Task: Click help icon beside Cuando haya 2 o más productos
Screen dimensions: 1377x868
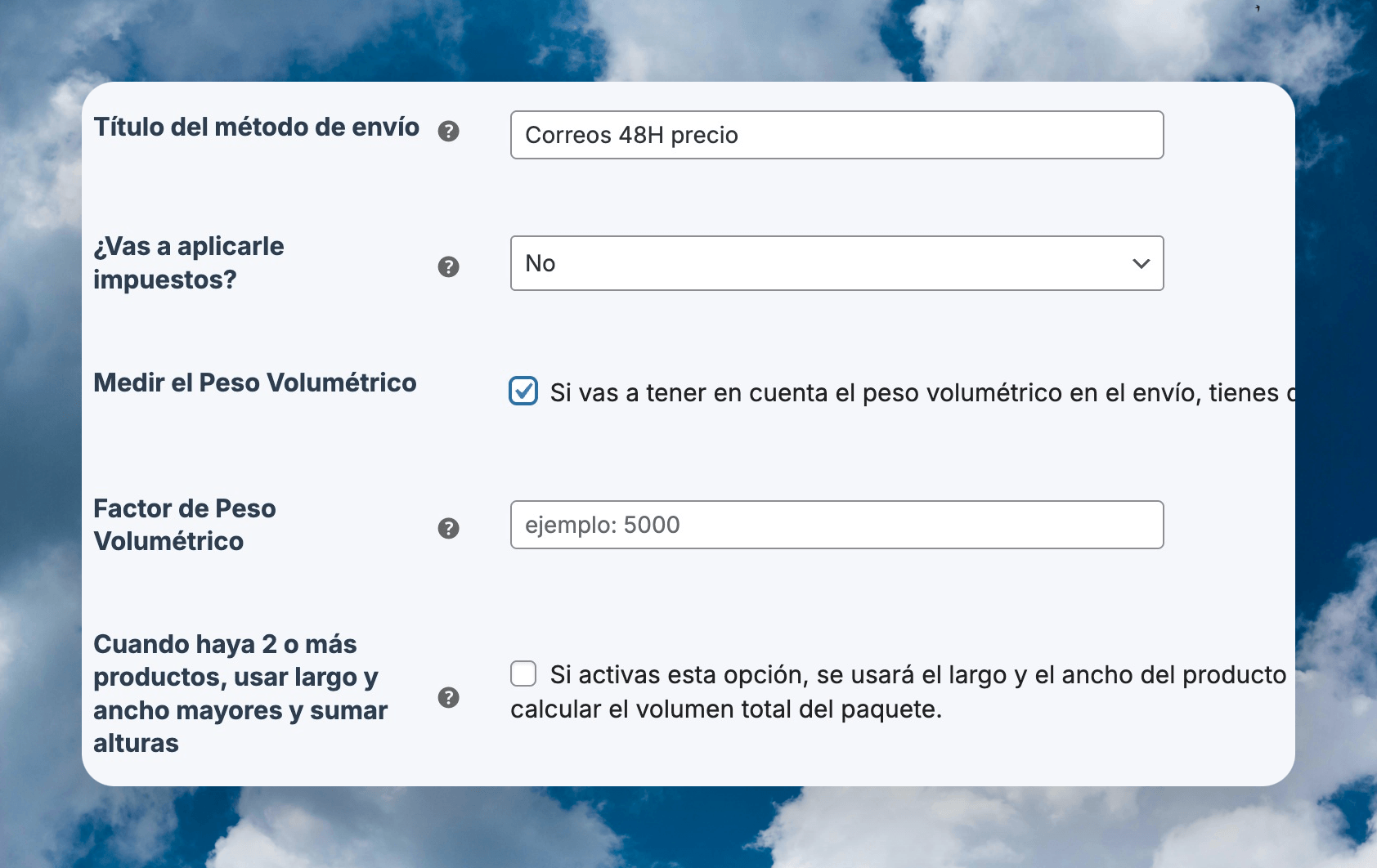Action: pyautogui.click(x=448, y=697)
